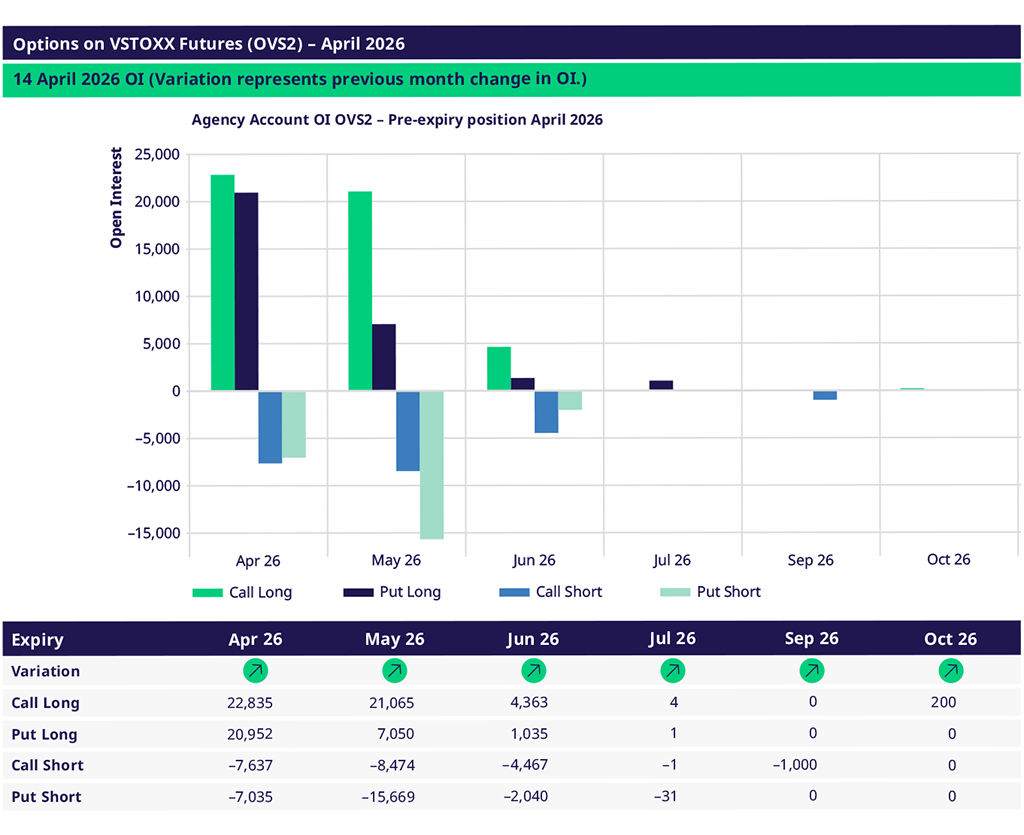The image size is (1024, 835).
Task: Click the Sep 26 variation up-arrow icon
Action: [x=812, y=670]
